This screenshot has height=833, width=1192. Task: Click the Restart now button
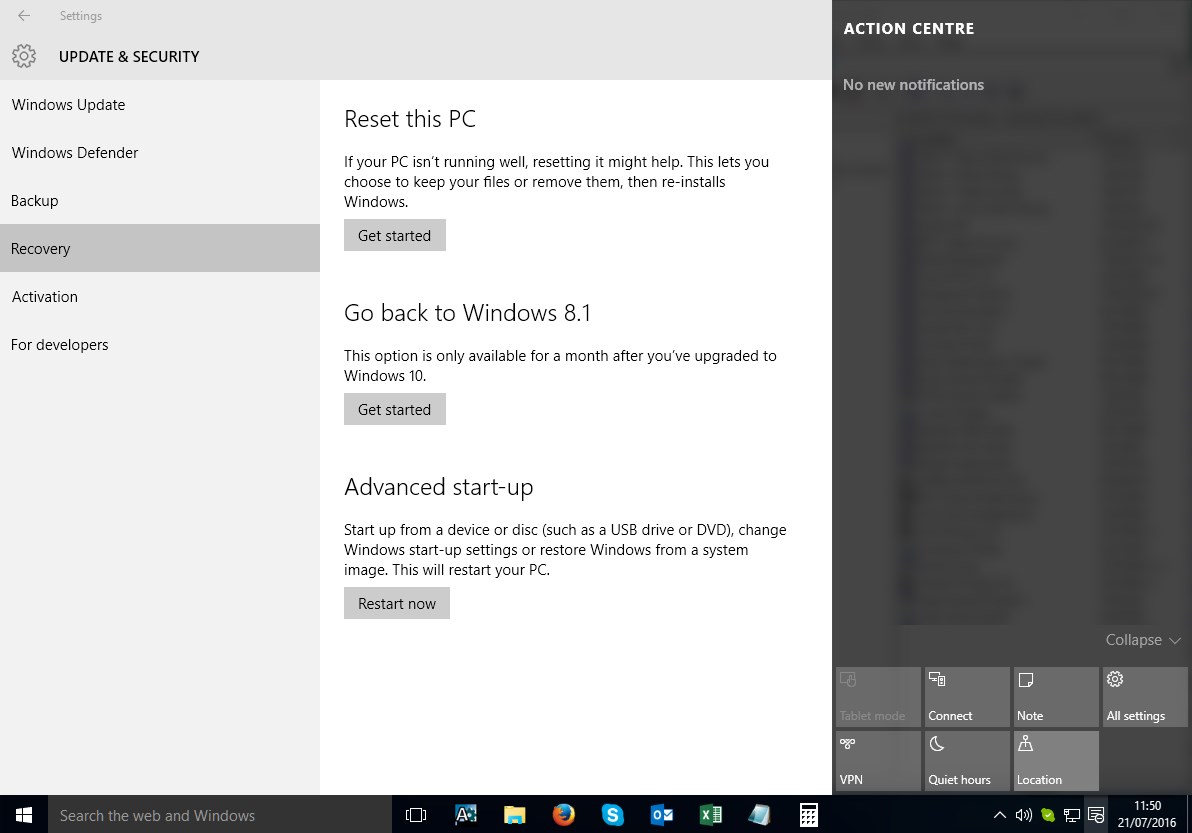[x=397, y=603]
